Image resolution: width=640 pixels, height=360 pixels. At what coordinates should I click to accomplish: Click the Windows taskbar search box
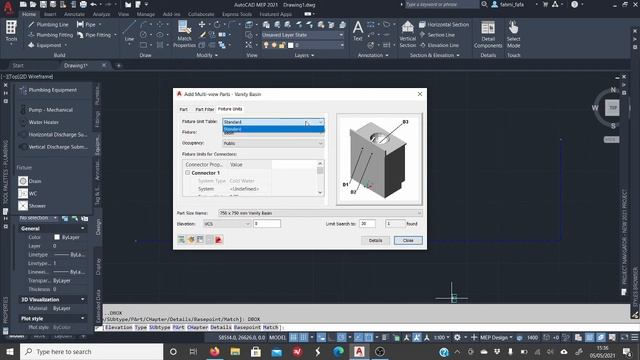91,351
